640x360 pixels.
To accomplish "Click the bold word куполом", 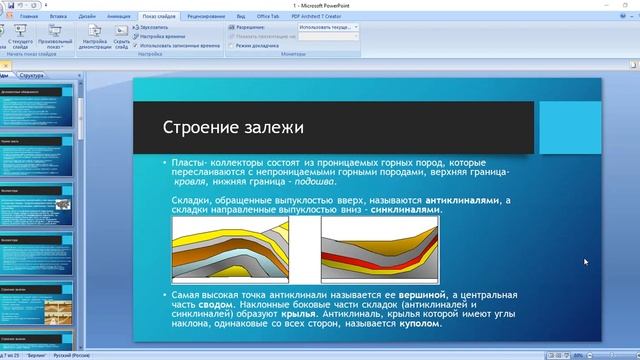I will 420,324.
